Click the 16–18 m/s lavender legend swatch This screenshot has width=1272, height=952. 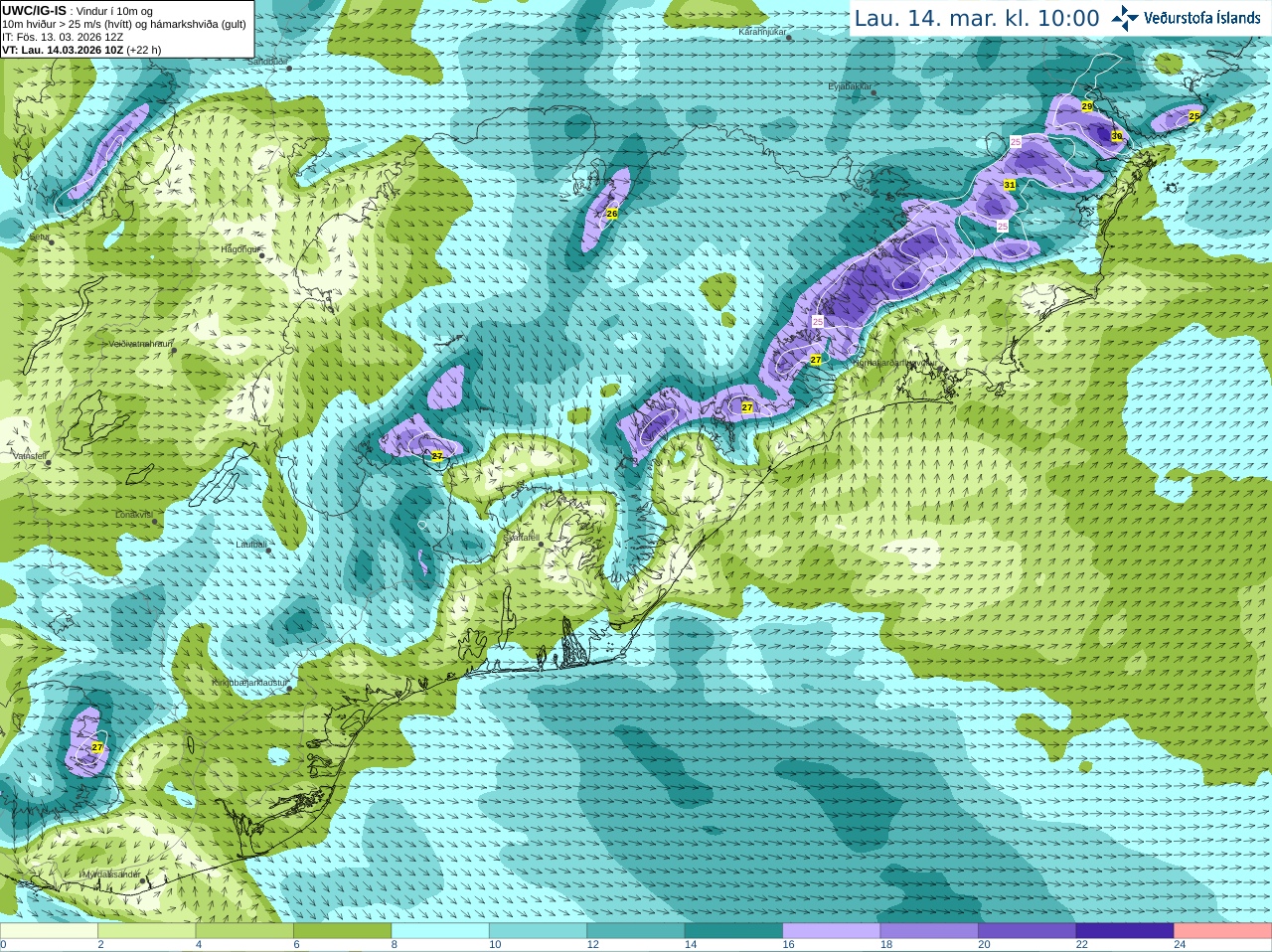click(832, 931)
